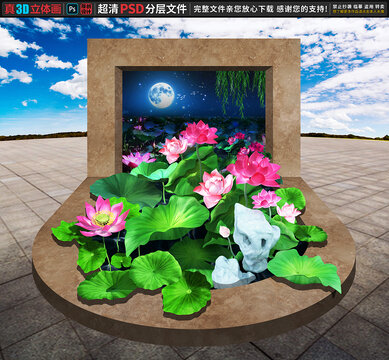Click the small lotus bud near rock
389x360 pixels.
point(225,231)
